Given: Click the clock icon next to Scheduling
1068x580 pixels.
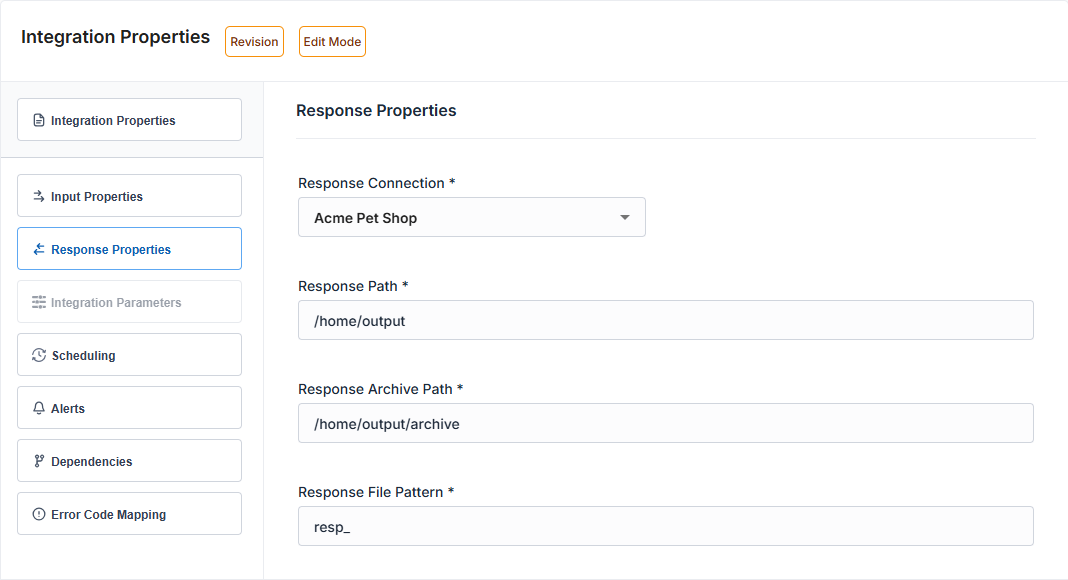Looking at the screenshot, I should (x=39, y=356).
